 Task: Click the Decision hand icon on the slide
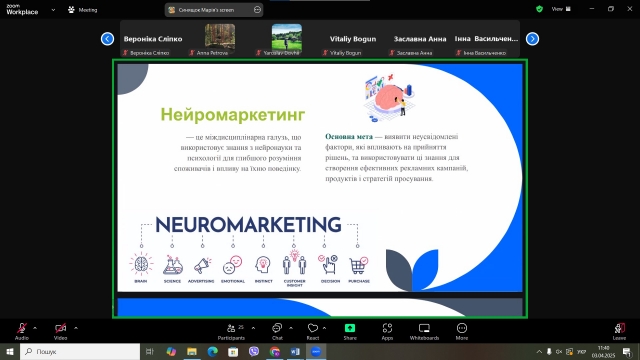pos(329,264)
